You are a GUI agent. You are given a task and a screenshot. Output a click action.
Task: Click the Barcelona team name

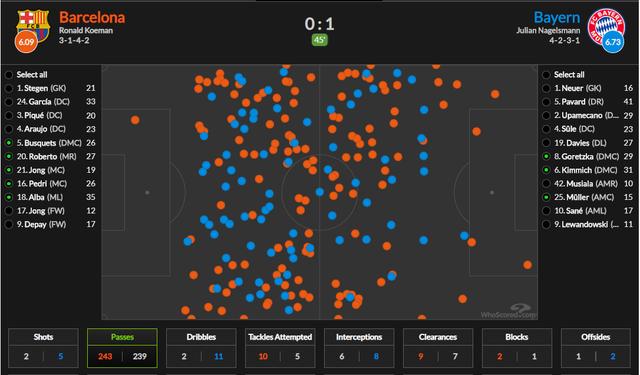[x=92, y=18]
